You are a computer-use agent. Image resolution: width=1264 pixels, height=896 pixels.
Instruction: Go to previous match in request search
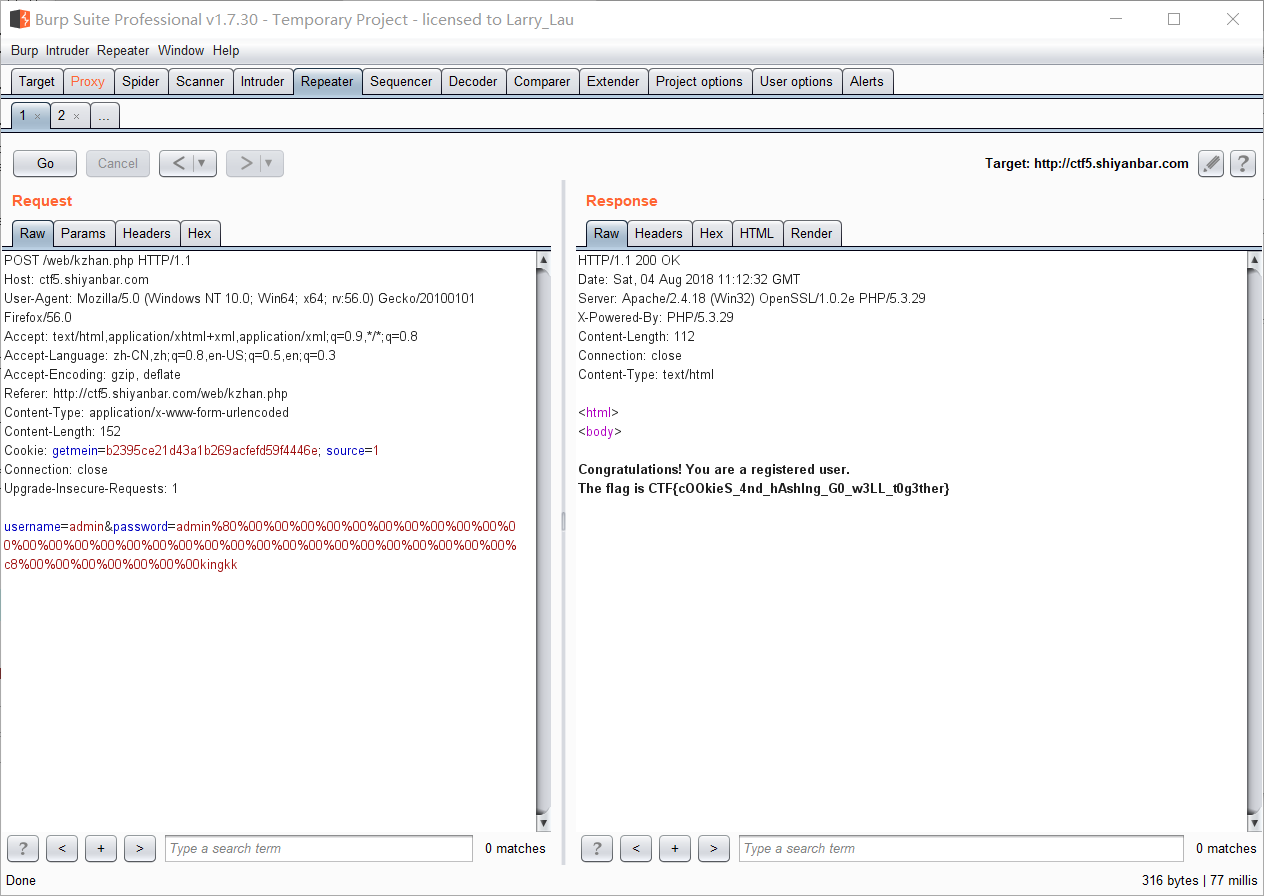pos(62,849)
